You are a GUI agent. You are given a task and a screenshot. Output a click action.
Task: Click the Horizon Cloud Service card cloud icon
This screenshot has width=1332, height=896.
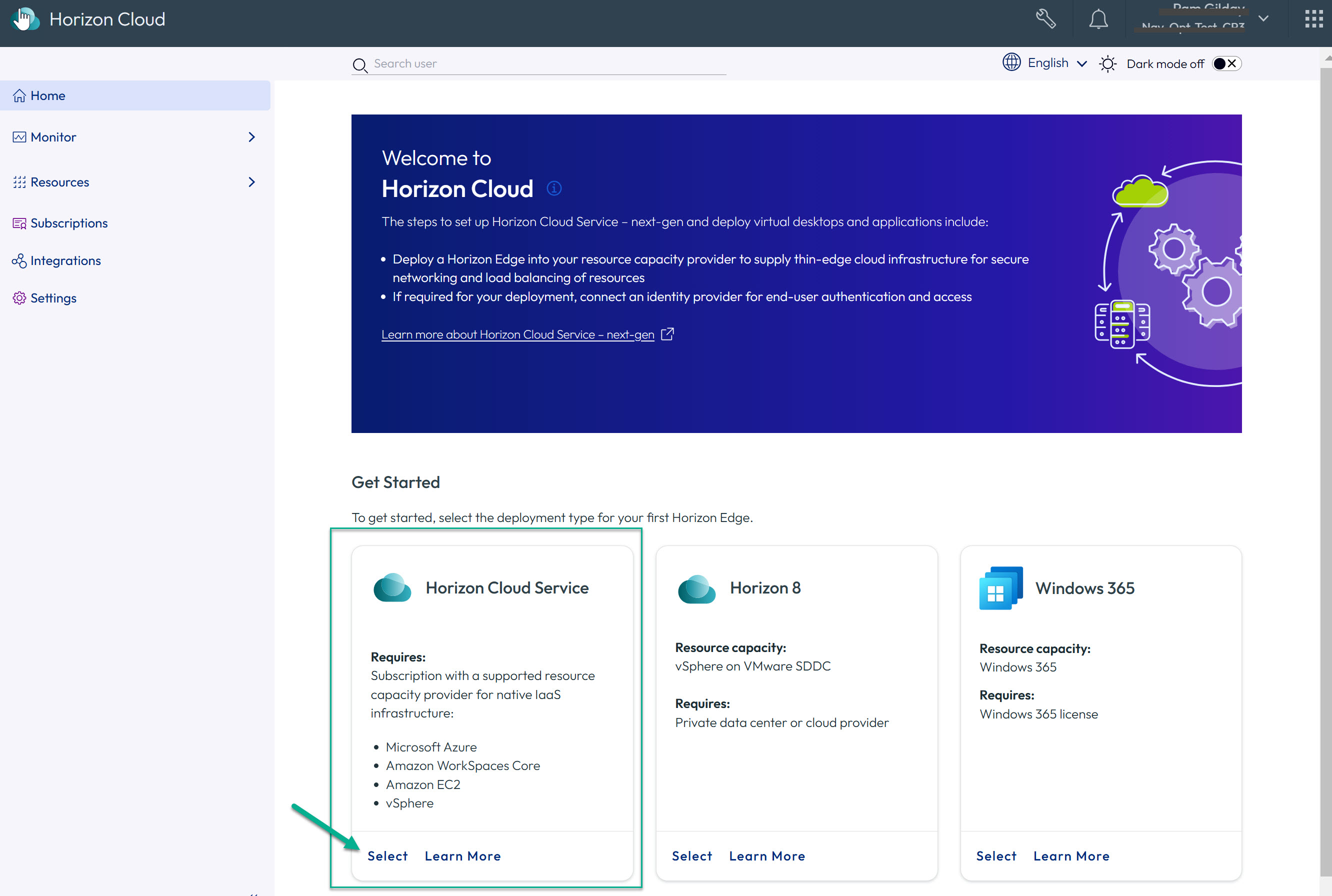(392, 588)
